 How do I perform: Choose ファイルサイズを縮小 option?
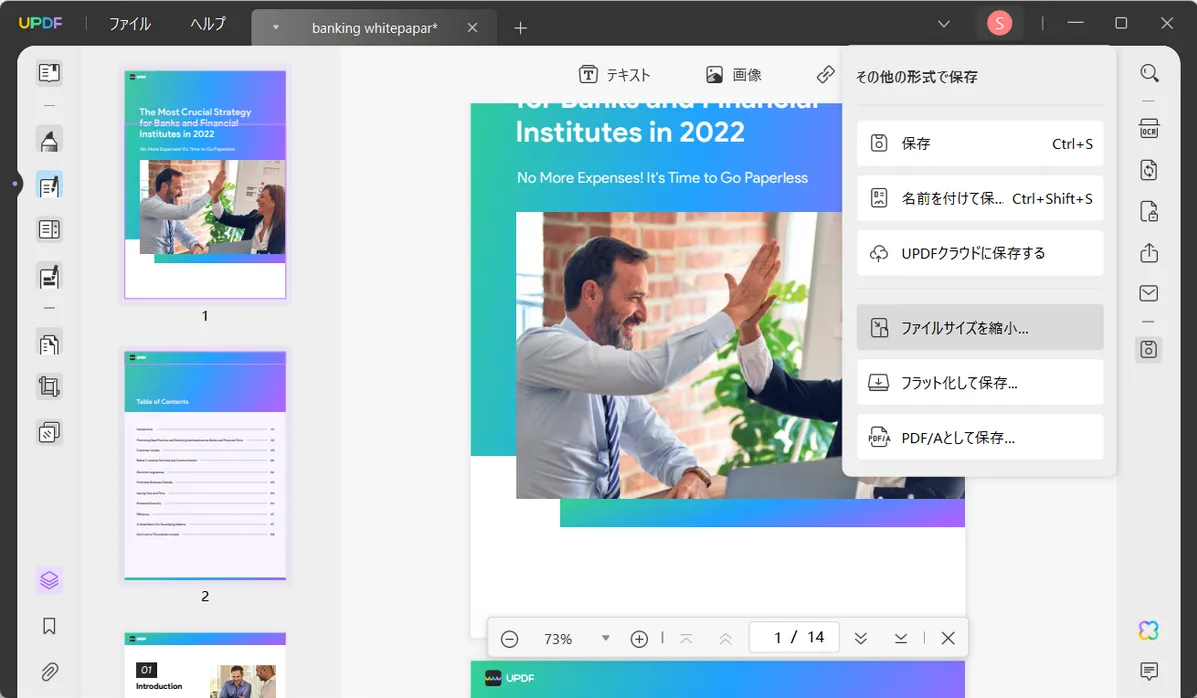pyautogui.click(x=980, y=328)
